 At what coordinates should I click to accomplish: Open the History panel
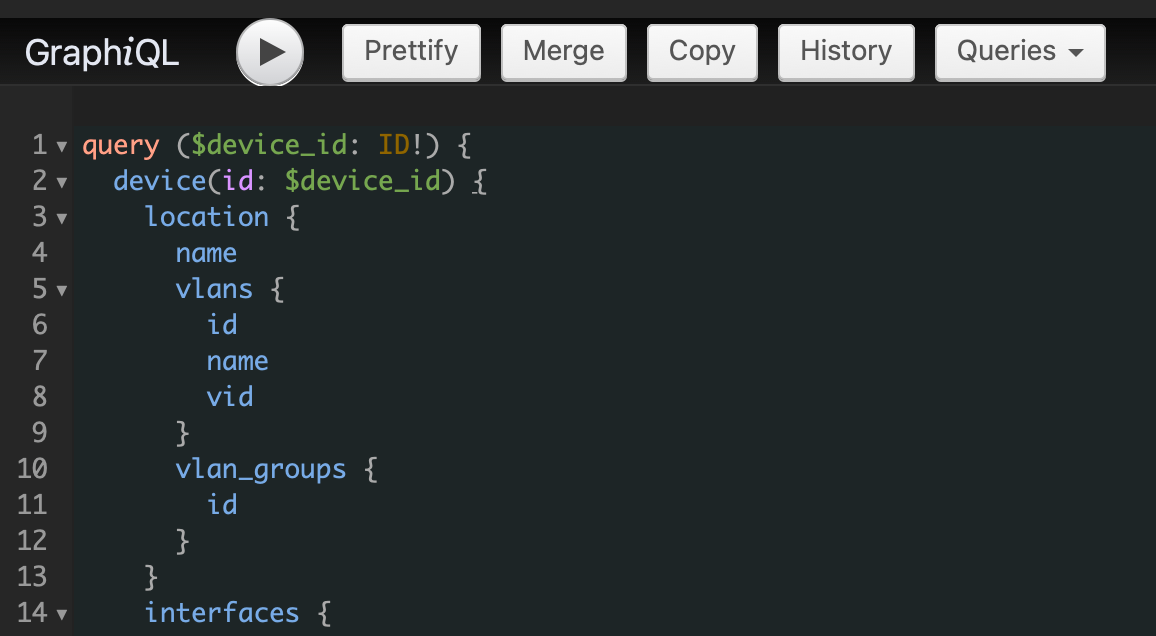pos(846,51)
